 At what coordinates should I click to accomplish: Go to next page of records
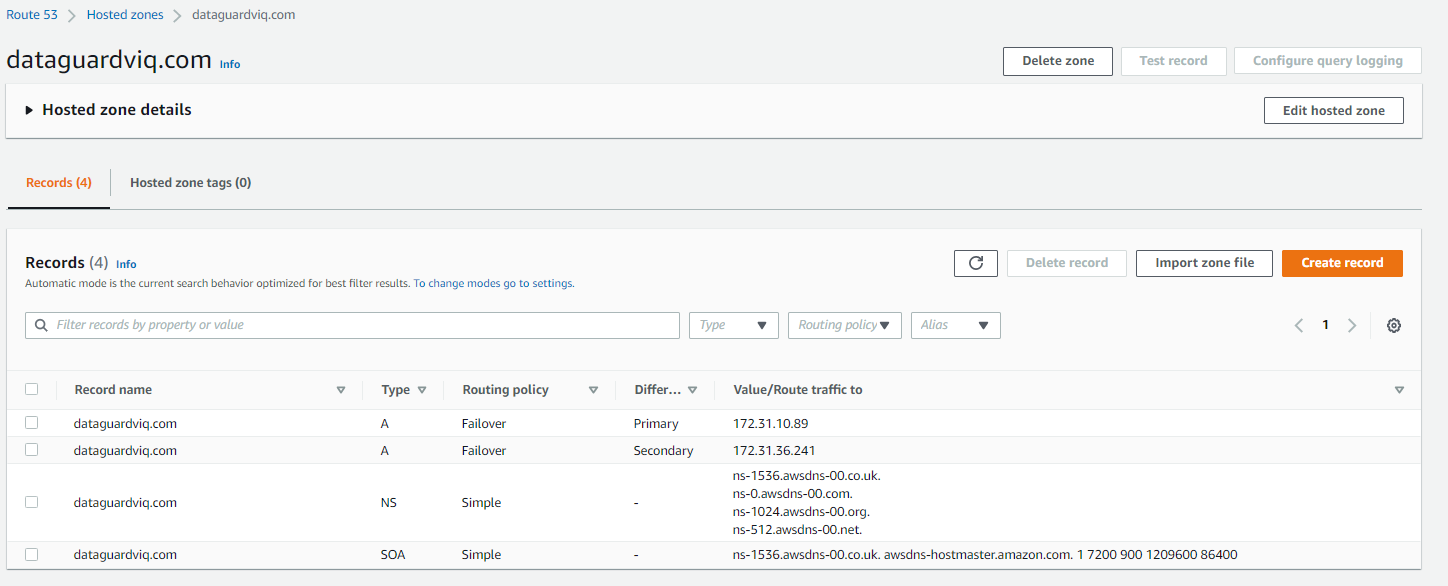click(x=1352, y=325)
